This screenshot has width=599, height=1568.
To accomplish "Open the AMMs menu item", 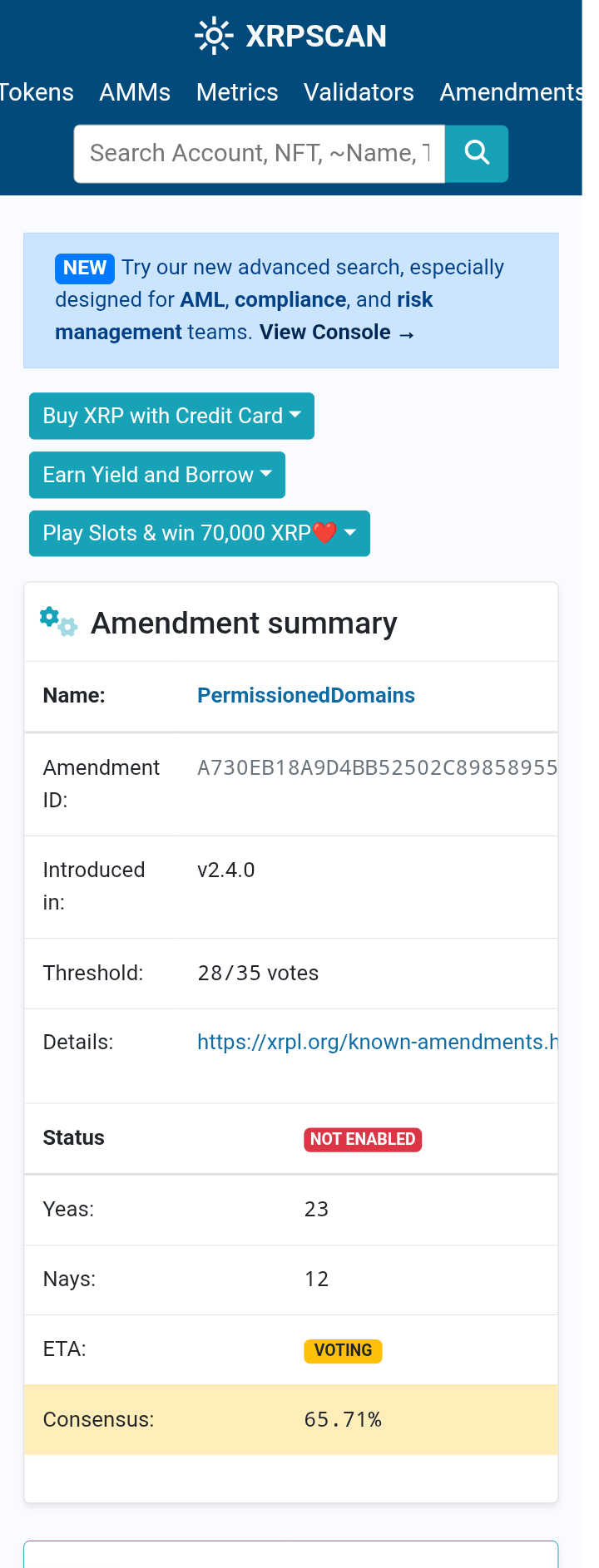I will click(x=135, y=92).
